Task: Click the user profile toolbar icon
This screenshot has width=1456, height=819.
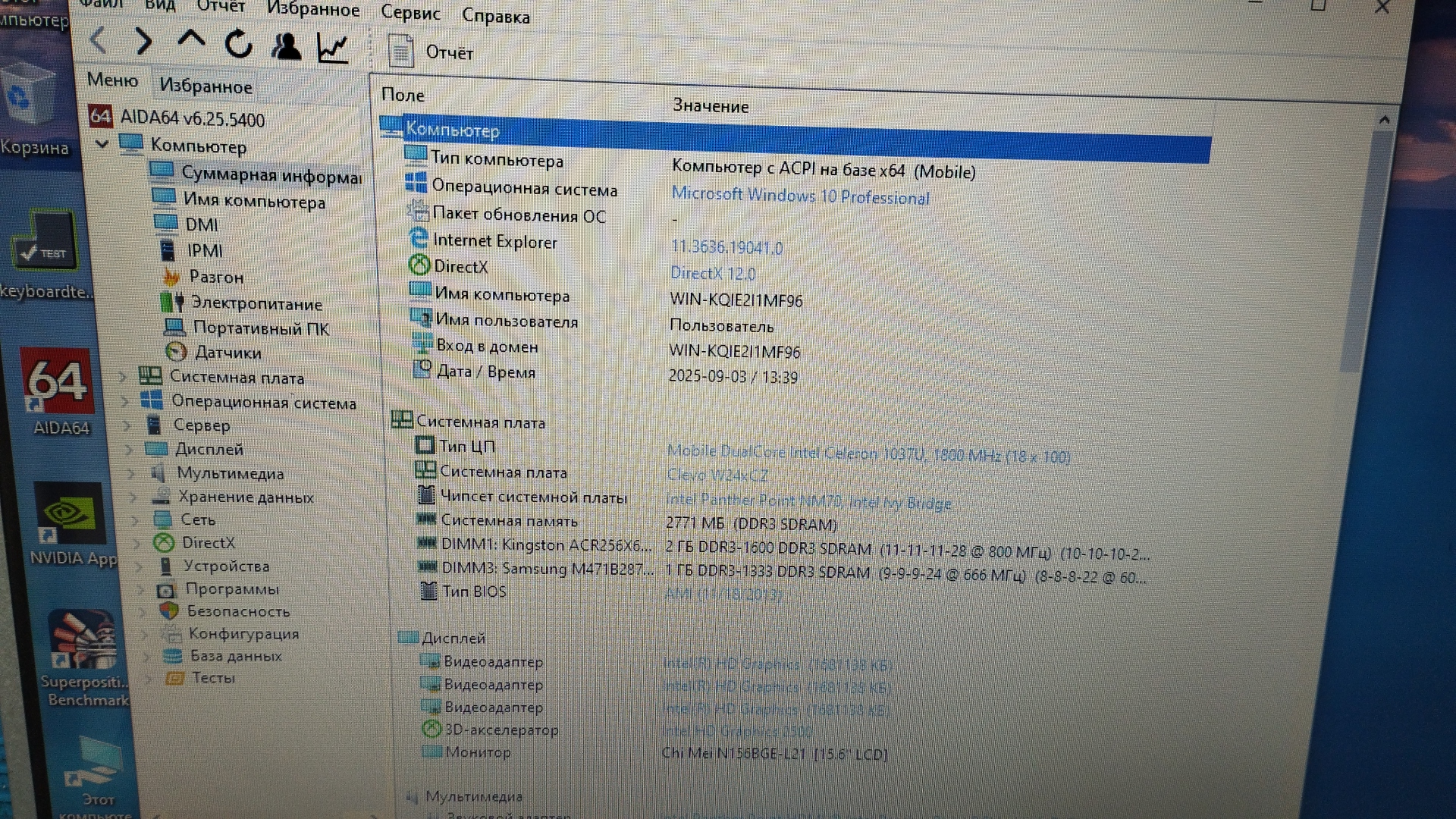Action: click(286, 47)
